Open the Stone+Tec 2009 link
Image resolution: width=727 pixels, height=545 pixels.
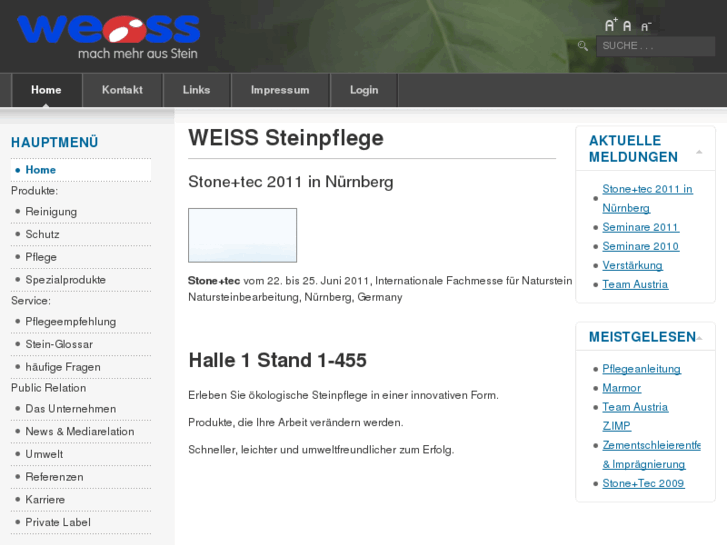[643, 483]
